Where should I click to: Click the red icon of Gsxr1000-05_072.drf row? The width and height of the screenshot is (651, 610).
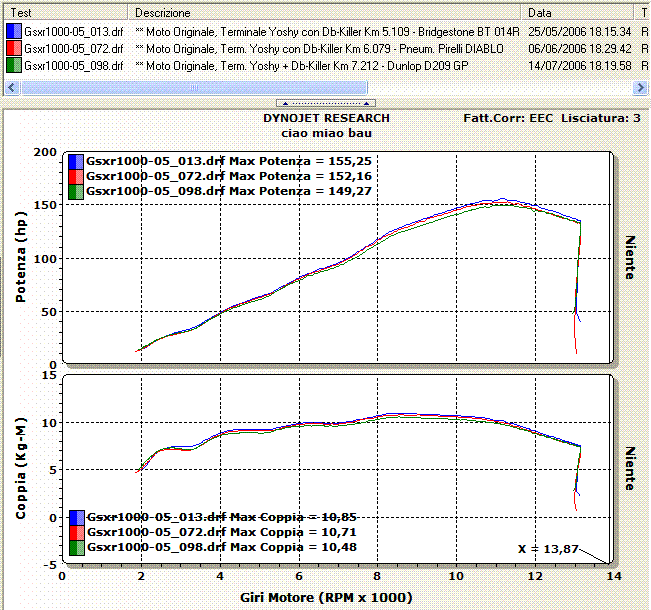(14, 49)
